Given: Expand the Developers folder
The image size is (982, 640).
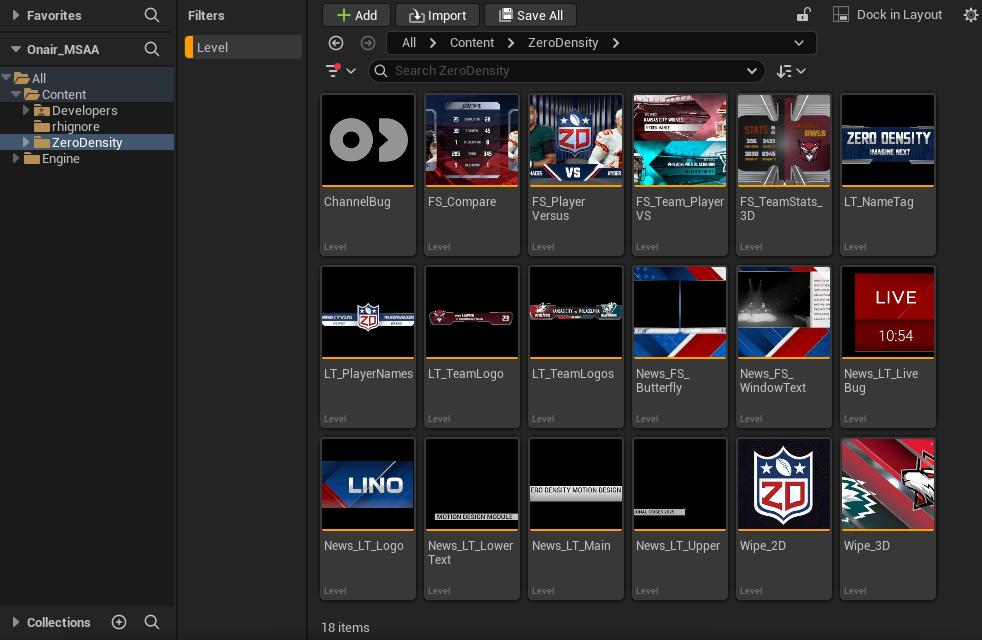Looking at the screenshot, I should click(x=27, y=111).
